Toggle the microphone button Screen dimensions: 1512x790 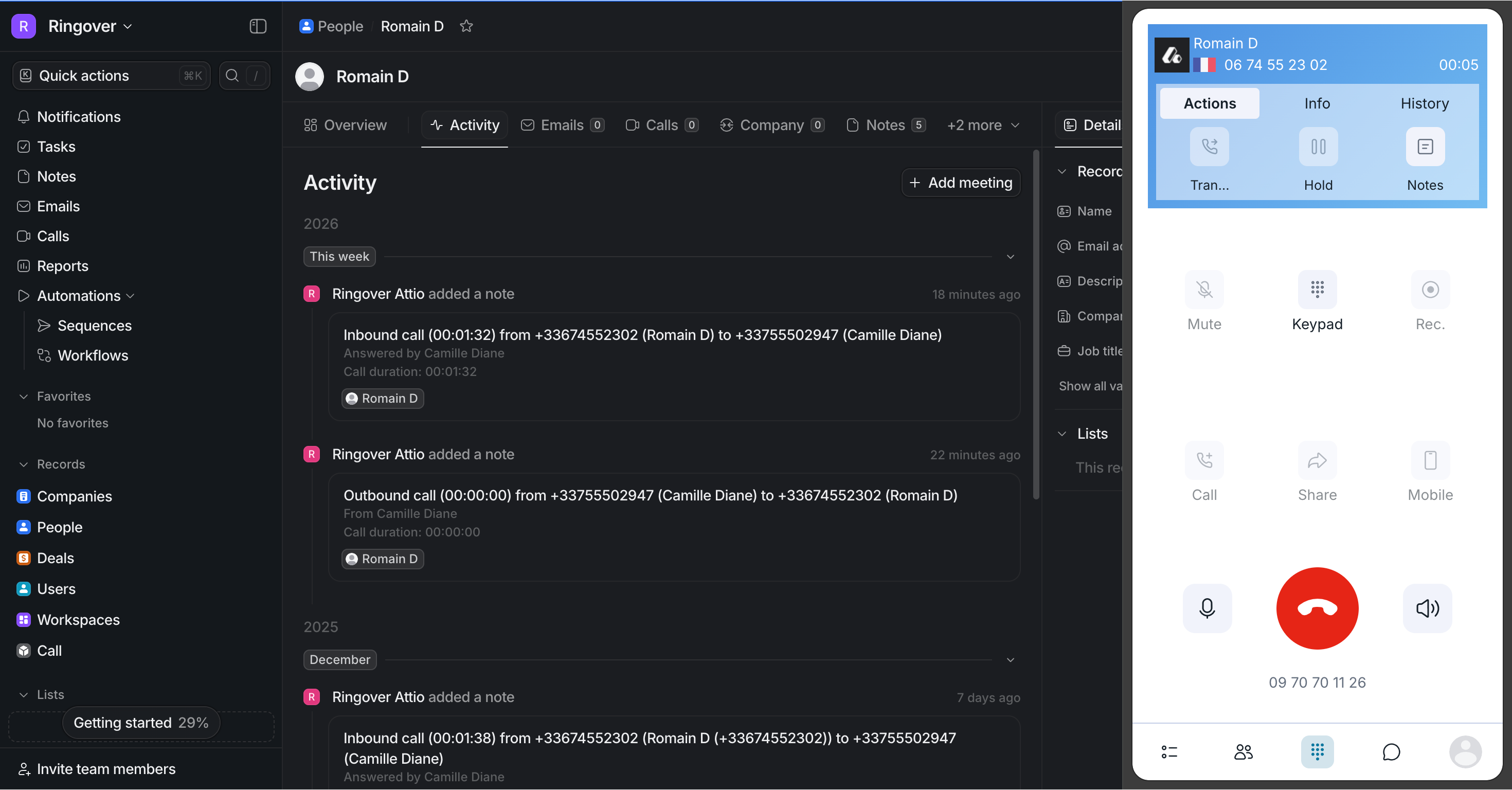pyautogui.click(x=1207, y=608)
